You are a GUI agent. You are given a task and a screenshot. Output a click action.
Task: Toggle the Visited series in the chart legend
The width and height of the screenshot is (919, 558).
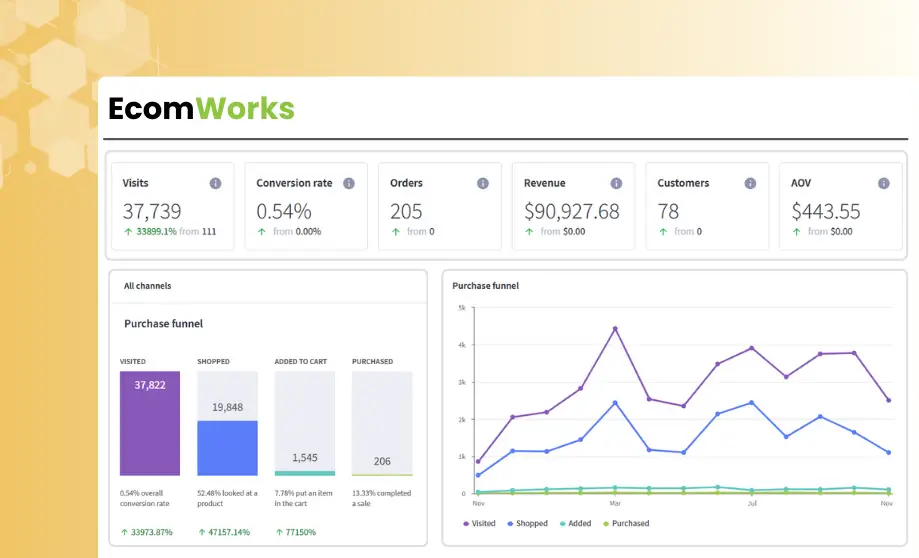479,523
